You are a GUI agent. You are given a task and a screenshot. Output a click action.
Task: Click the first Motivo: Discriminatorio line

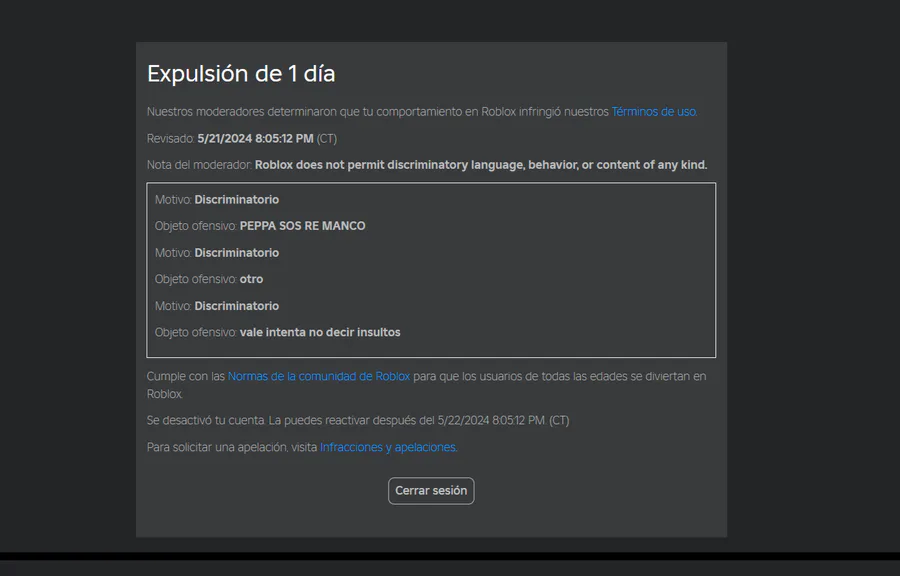pyautogui.click(x=217, y=200)
